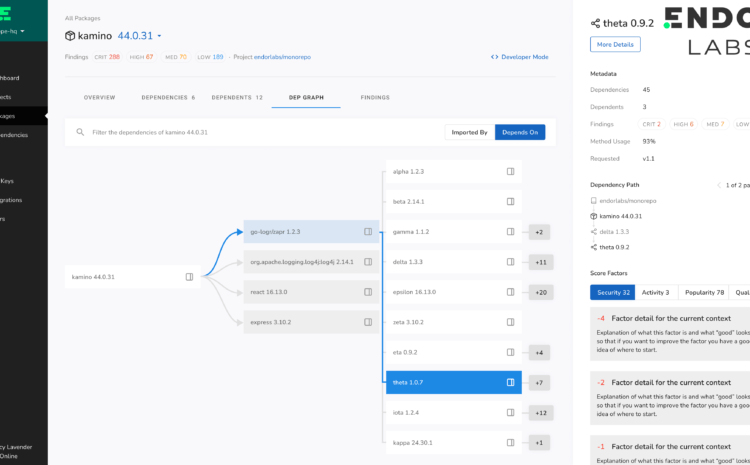The height and width of the screenshot is (465, 750).
Task: Open side panel icon for delta 1.3.3
Action: pos(510,262)
